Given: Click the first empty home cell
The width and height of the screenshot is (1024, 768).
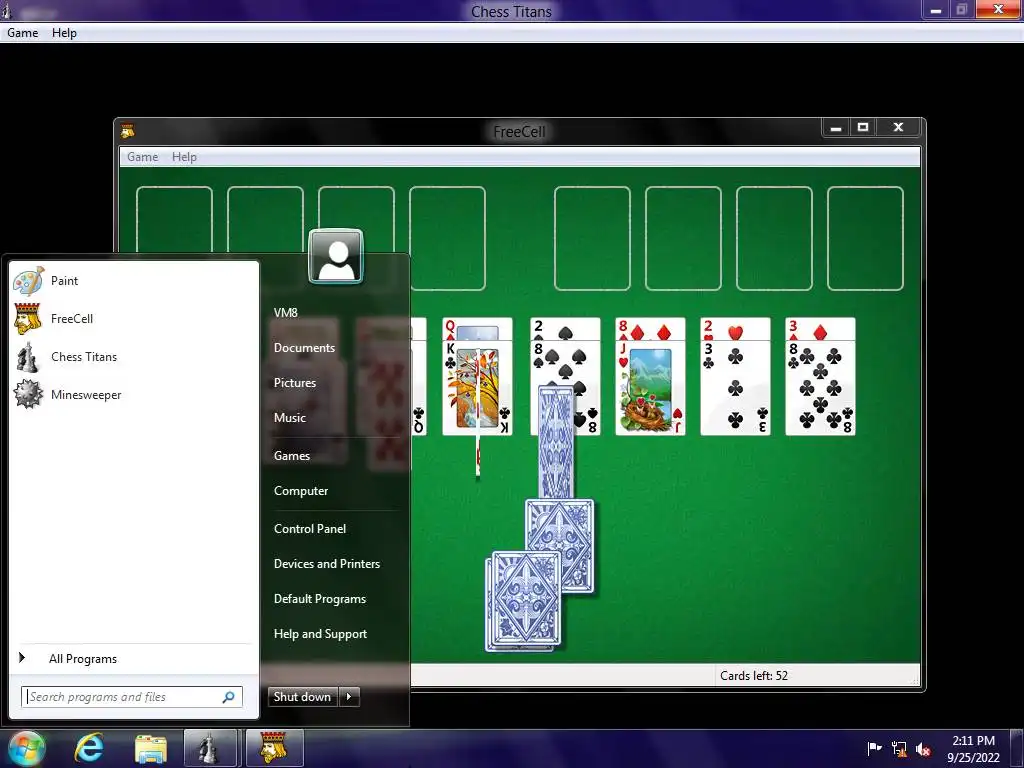Looking at the screenshot, I should tap(592, 238).
